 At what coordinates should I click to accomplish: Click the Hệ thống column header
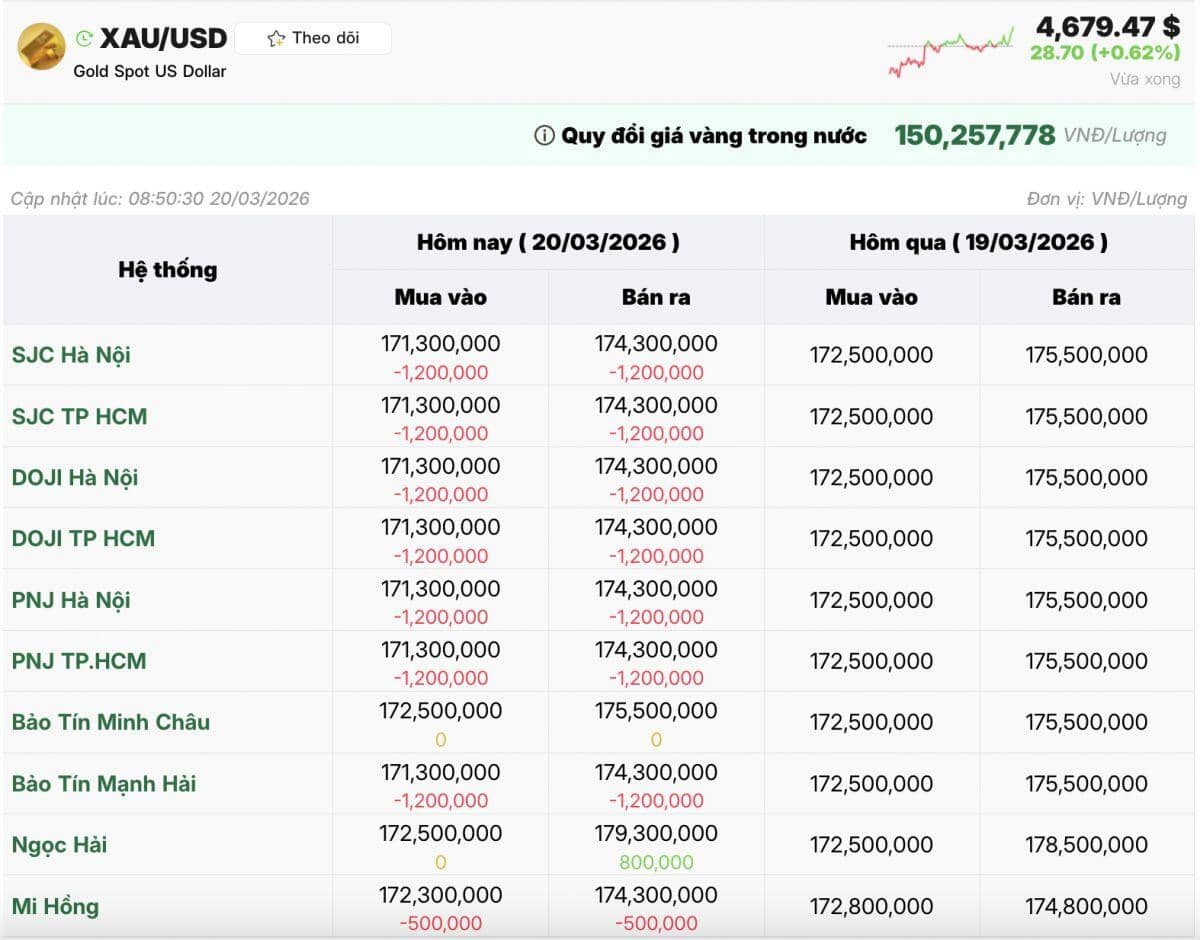[168, 270]
